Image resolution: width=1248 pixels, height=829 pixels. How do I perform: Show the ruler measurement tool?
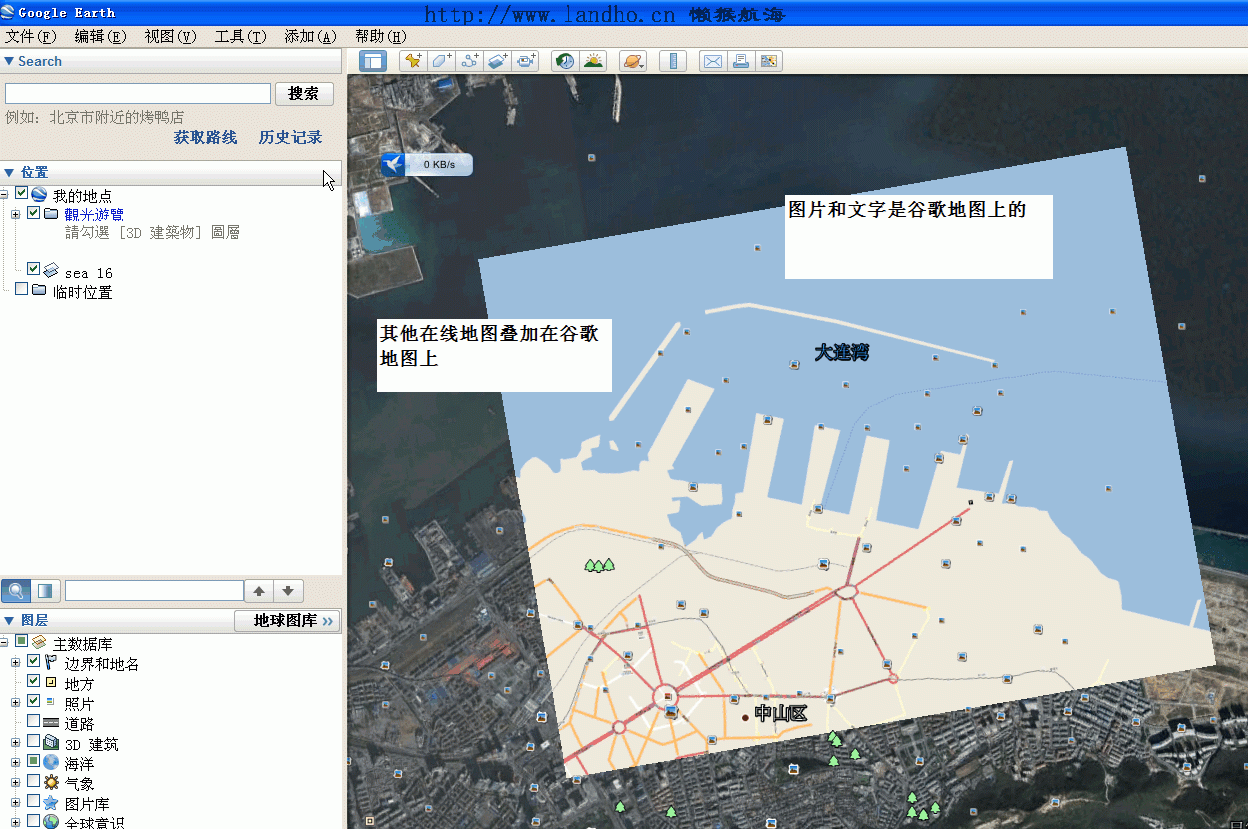pyautogui.click(x=673, y=61)
